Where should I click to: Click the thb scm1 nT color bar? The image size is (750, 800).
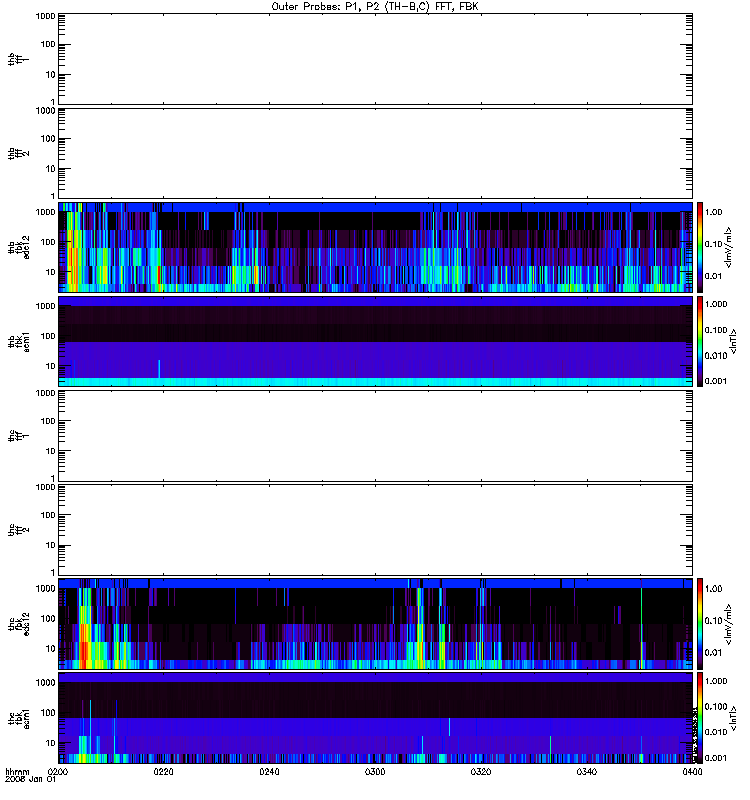(x=700, y=341)
